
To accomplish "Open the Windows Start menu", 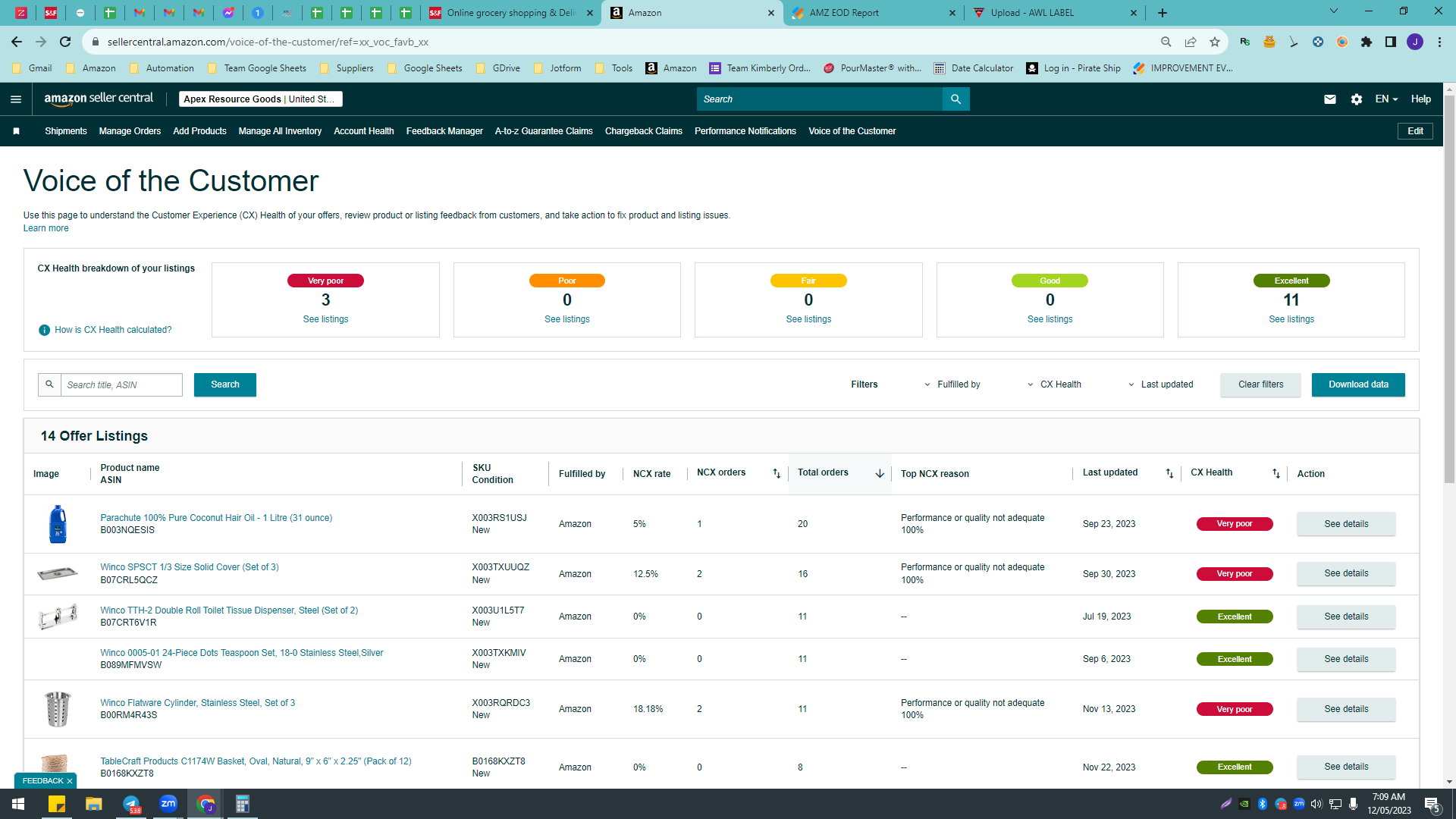I will pos(18,804).
